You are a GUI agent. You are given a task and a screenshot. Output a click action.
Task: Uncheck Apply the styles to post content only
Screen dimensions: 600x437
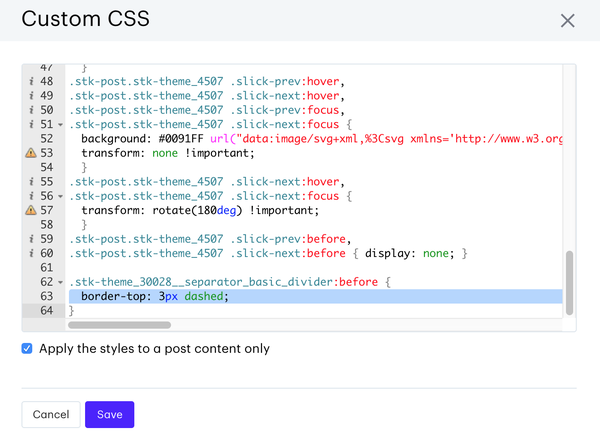click(x=27, y=349)
